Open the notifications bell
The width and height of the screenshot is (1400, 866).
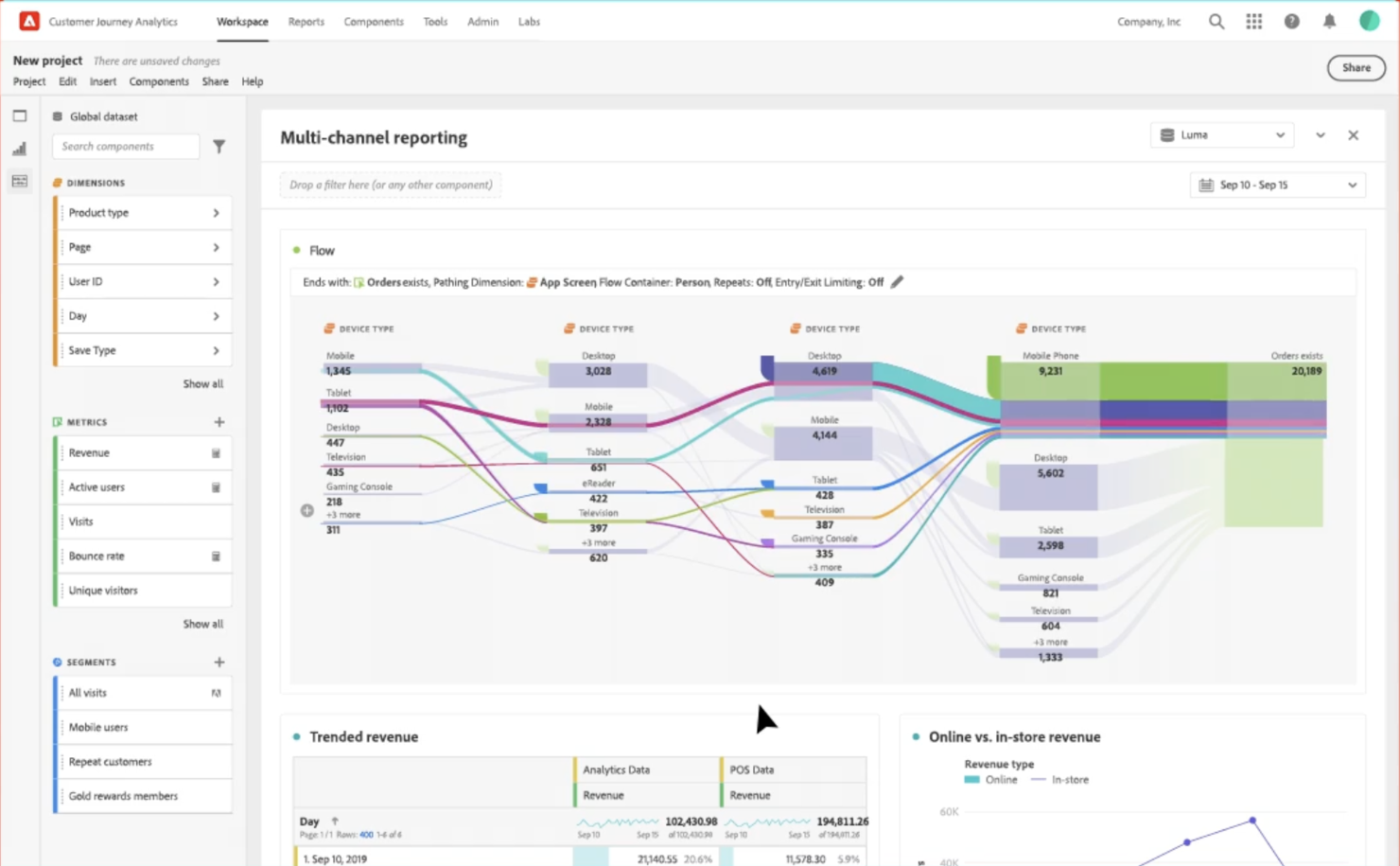[1329, 21]
